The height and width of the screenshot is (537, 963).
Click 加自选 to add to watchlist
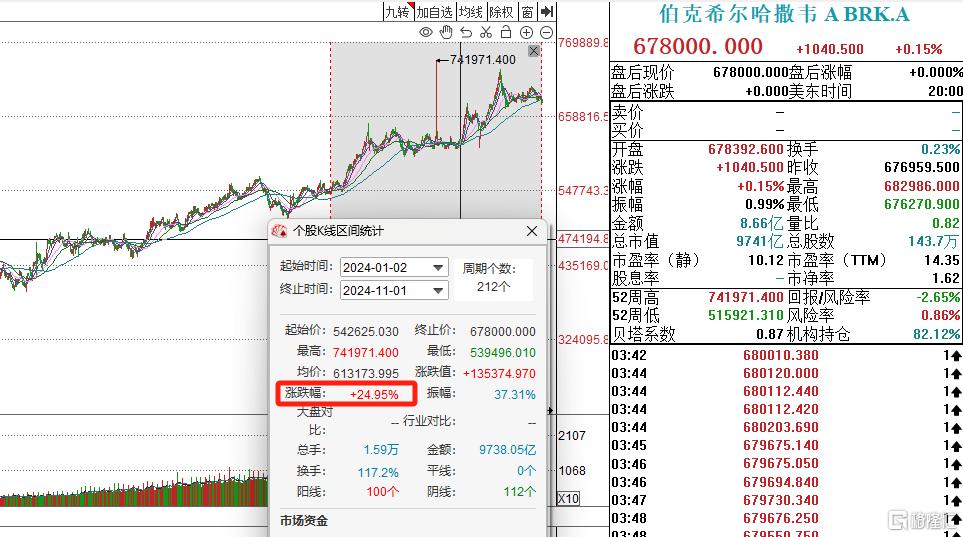pyautogui.click(x=434, y=12)
